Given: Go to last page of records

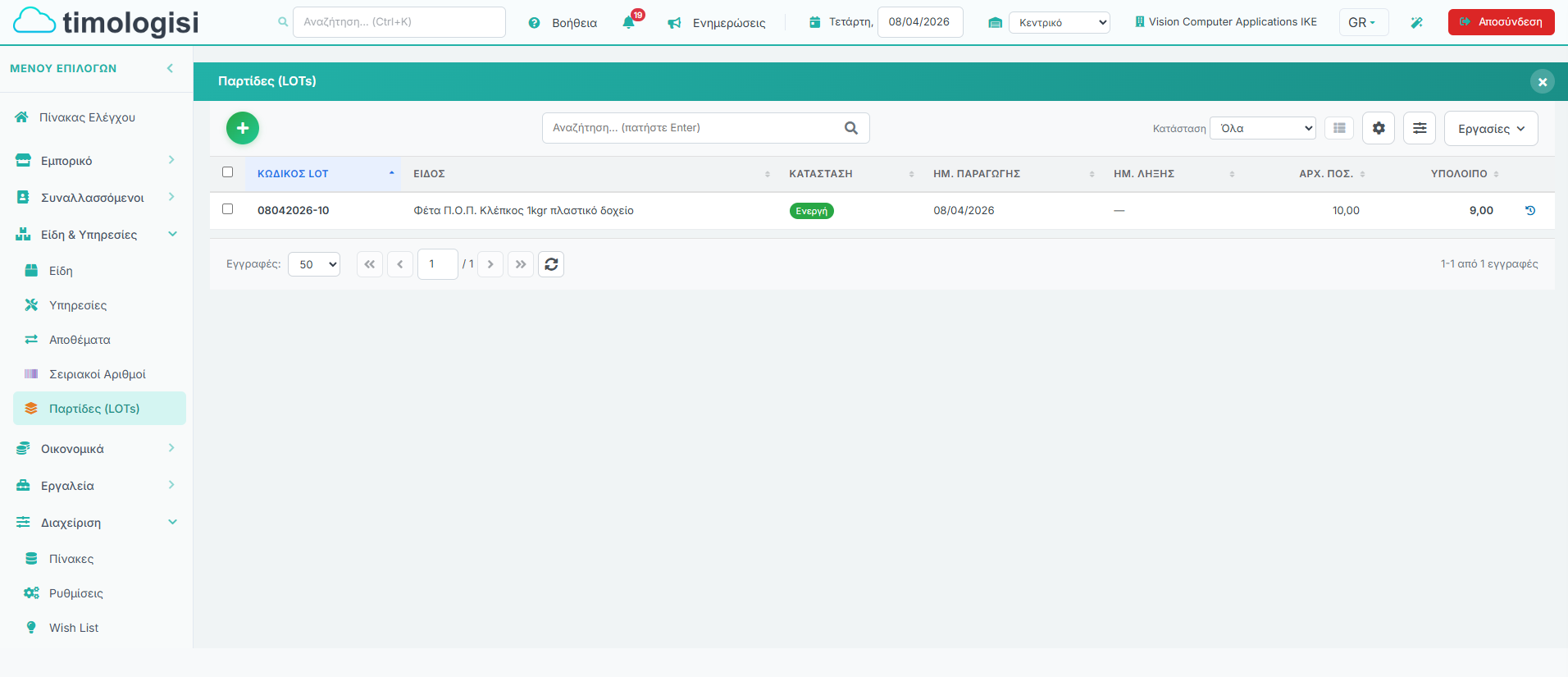Looking at the screenshot, I should coord(521,264).
